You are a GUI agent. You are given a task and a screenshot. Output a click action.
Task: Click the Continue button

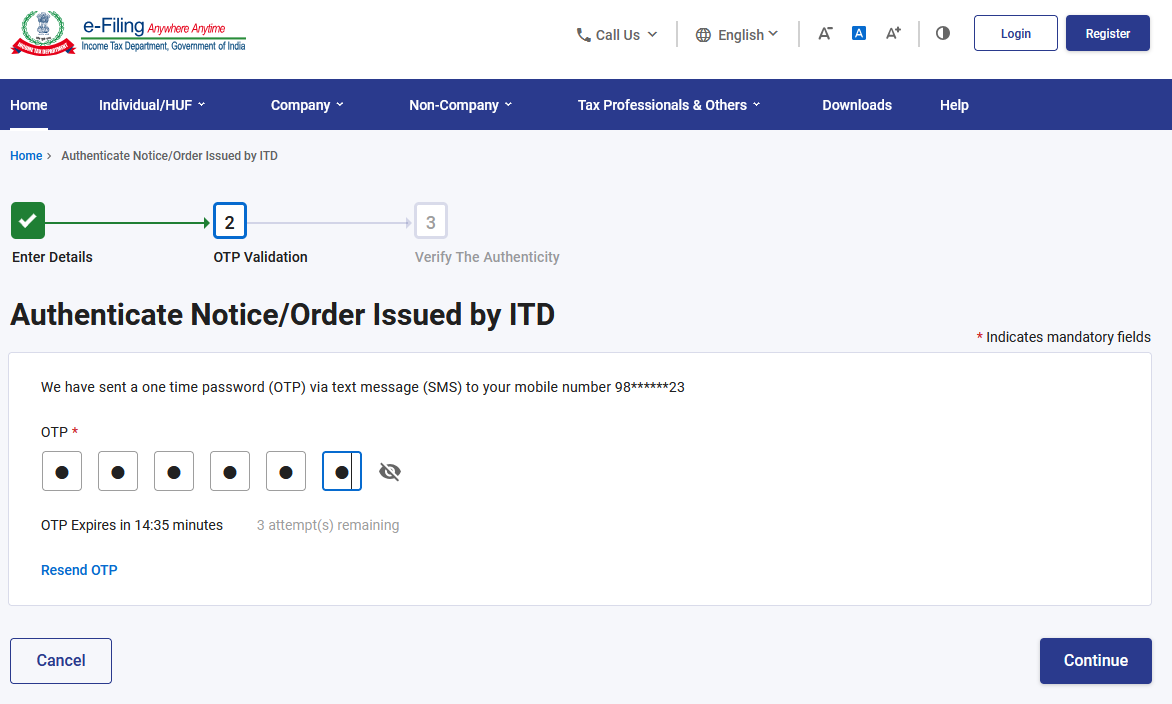[1095, 661]
